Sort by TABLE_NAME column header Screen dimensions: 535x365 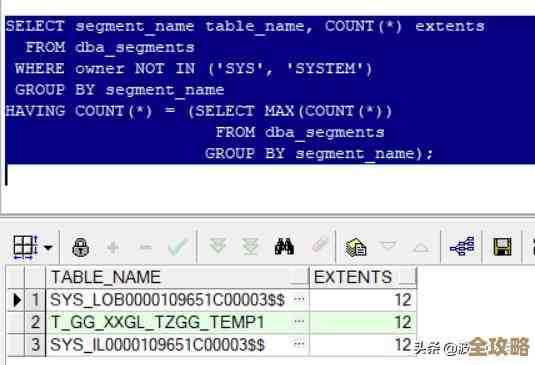click(177, 277)
